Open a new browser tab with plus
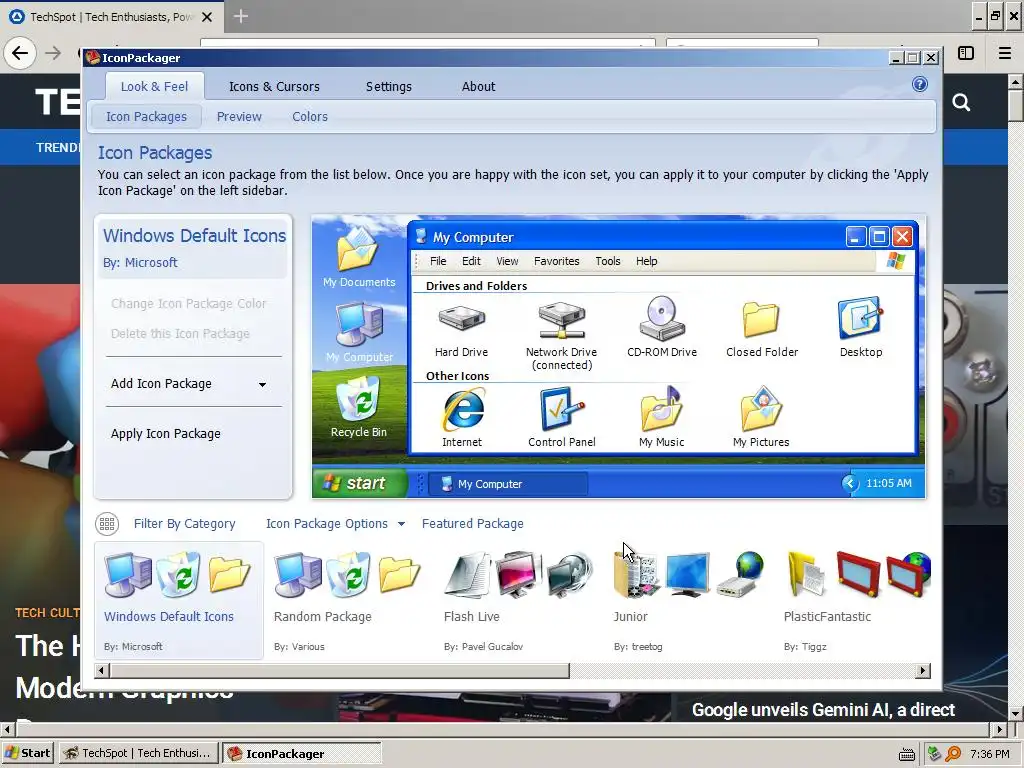The image size is (1024, 768). tap(240, 16)
